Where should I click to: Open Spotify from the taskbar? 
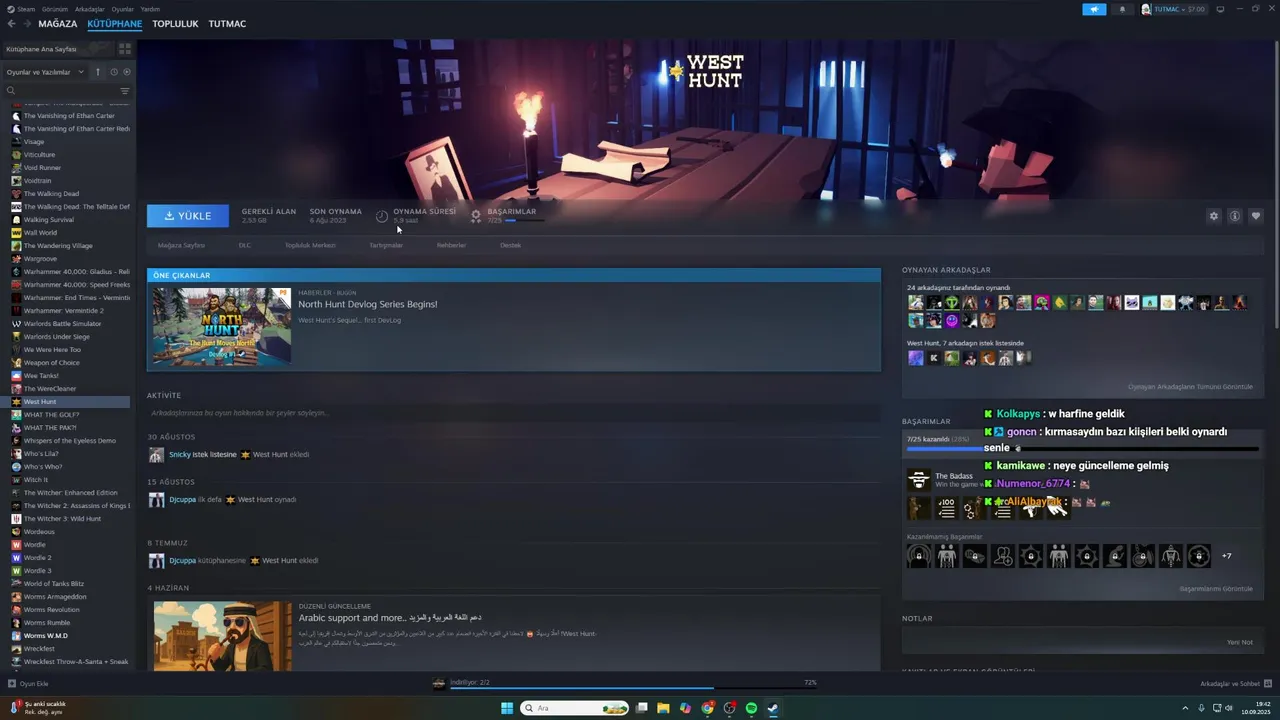point(751,708)
